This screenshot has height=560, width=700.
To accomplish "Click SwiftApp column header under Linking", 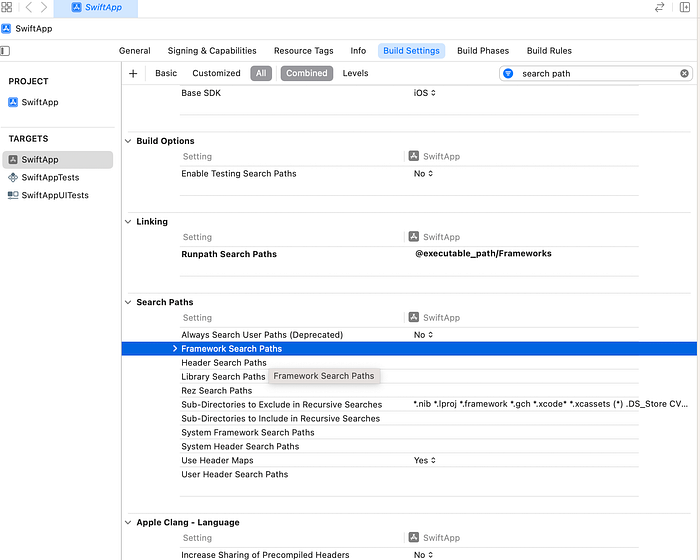I will [434, 237].
